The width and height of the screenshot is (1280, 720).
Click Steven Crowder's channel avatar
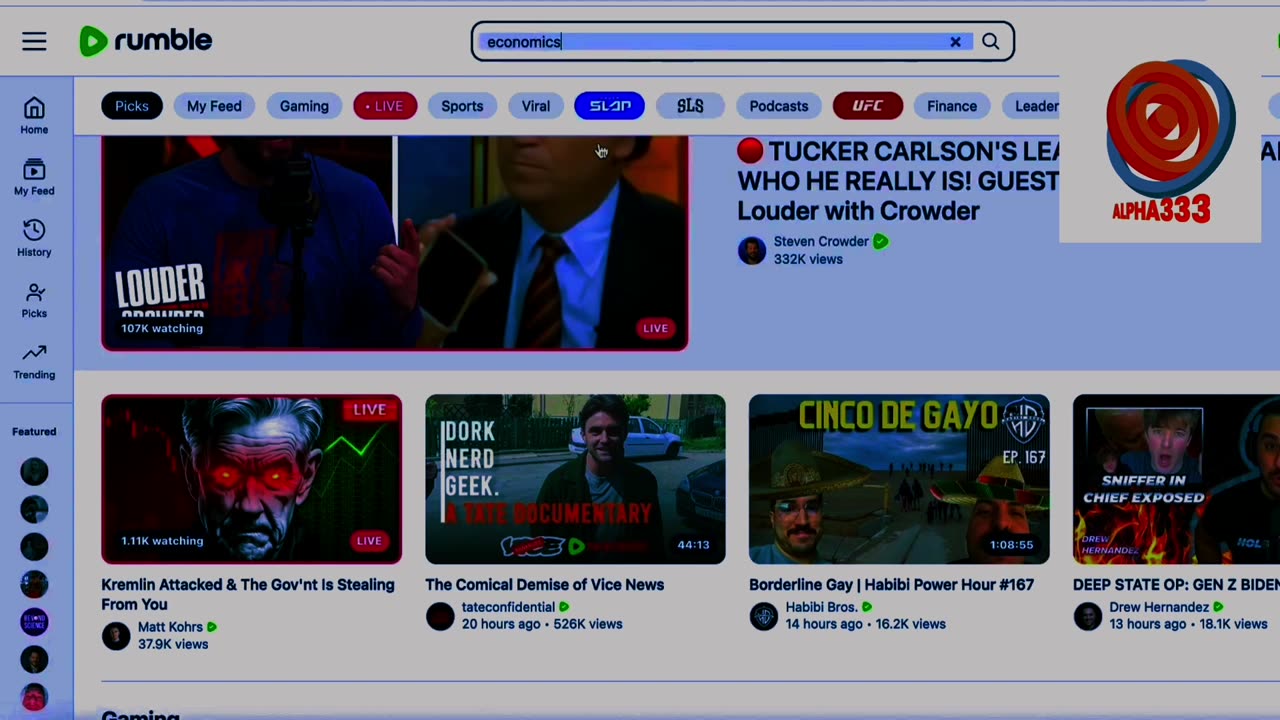[x=752, y=250]
